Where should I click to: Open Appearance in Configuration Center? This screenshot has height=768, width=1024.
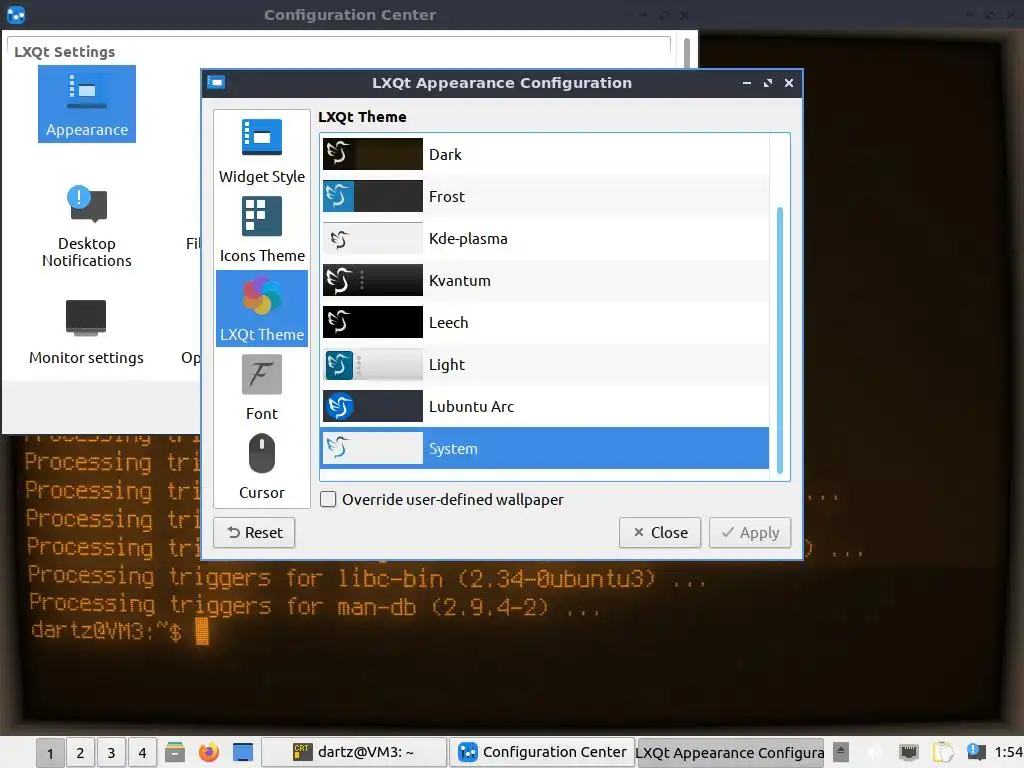pyautogui.click(x=87, y=103)
